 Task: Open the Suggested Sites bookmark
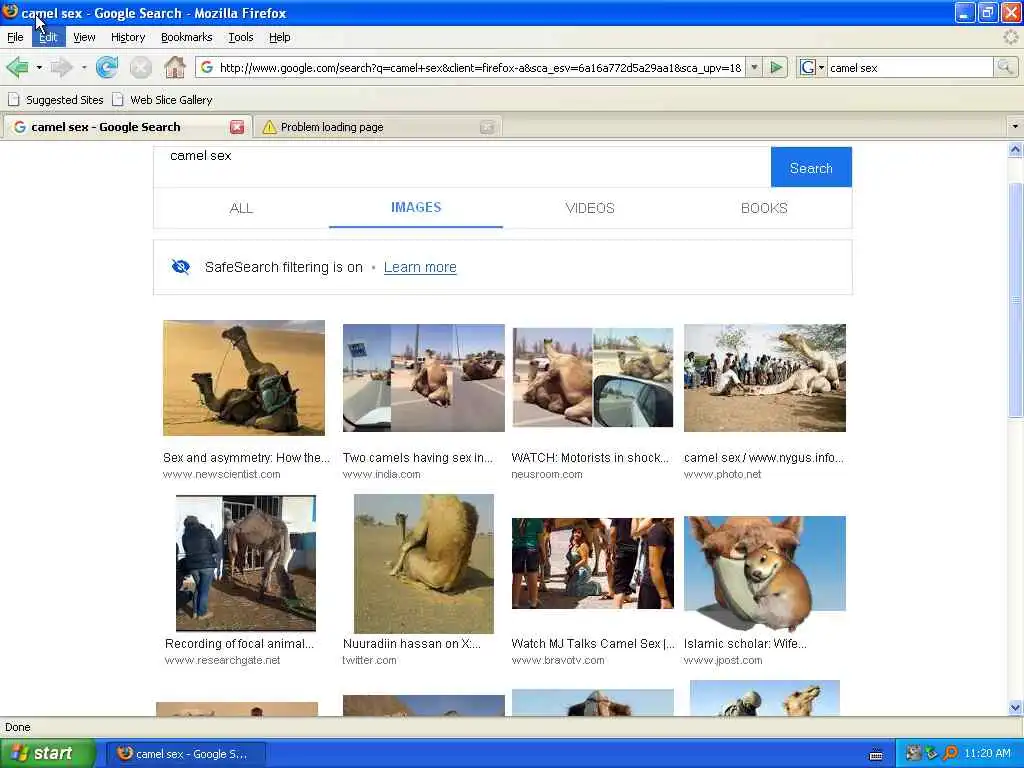[56, 100]
